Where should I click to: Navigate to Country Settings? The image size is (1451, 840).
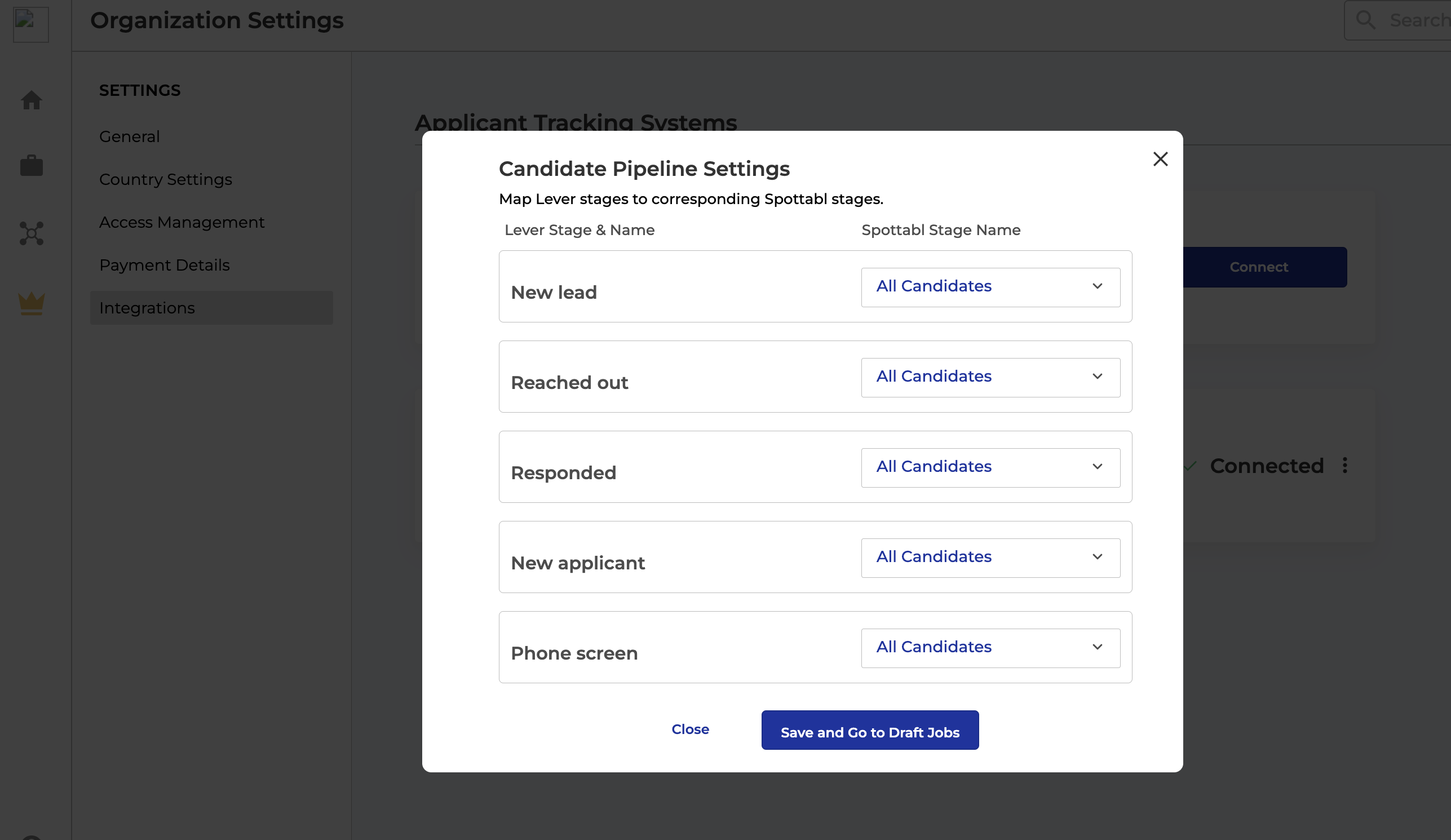(165, 179)
